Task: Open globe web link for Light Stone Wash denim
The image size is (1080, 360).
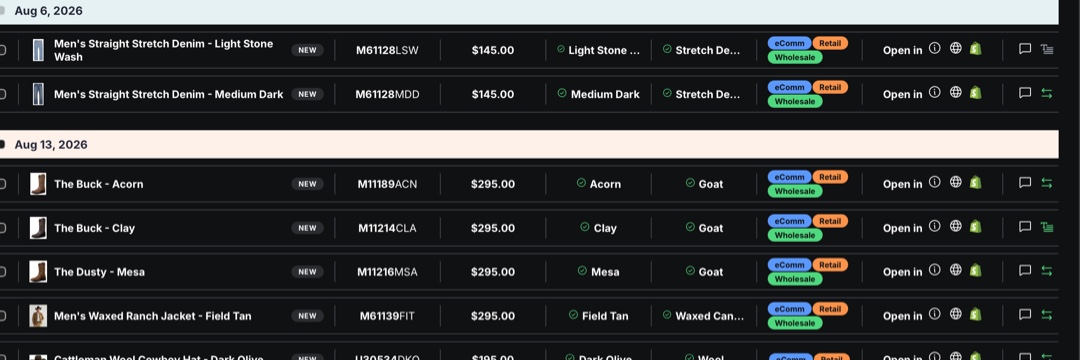Action: coord(955,48)
